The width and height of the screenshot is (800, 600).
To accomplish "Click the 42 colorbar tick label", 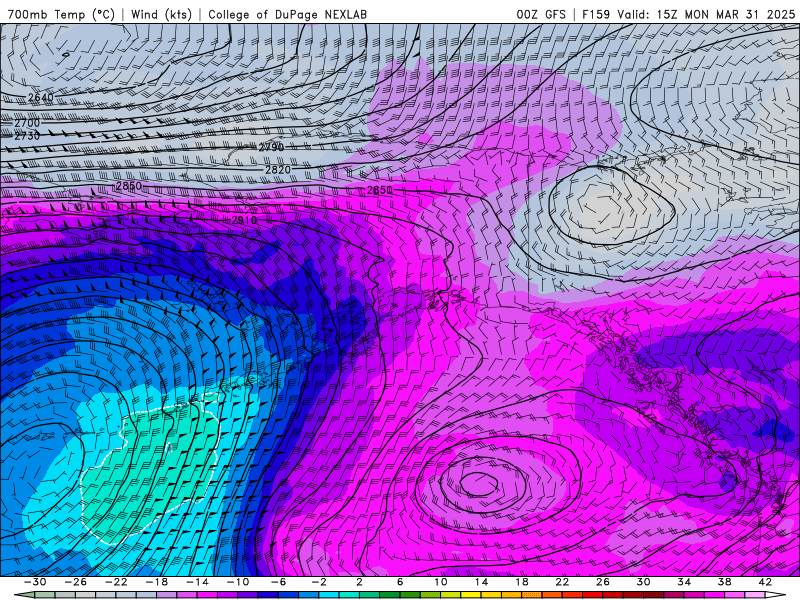I will 765,582.
